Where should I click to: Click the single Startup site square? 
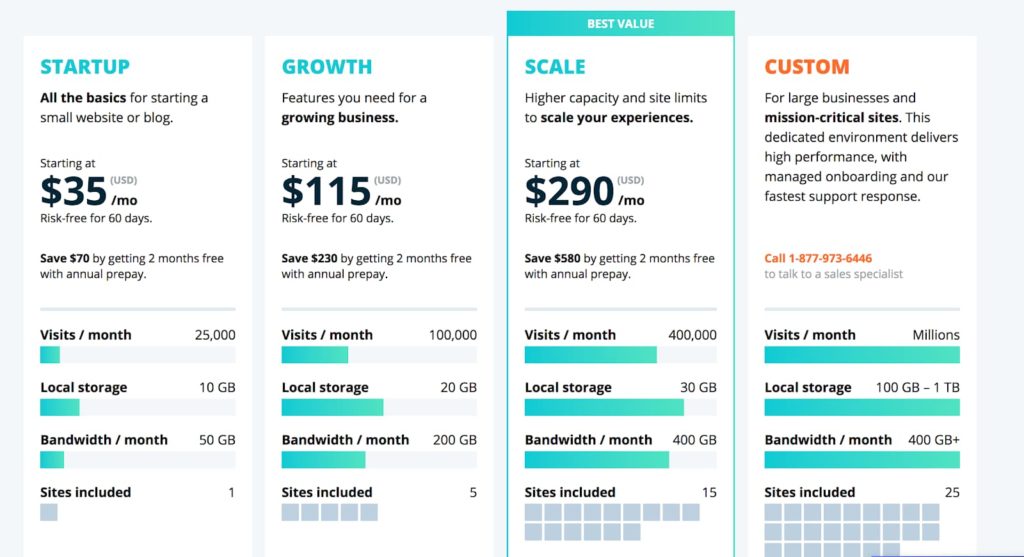(49, 512)
